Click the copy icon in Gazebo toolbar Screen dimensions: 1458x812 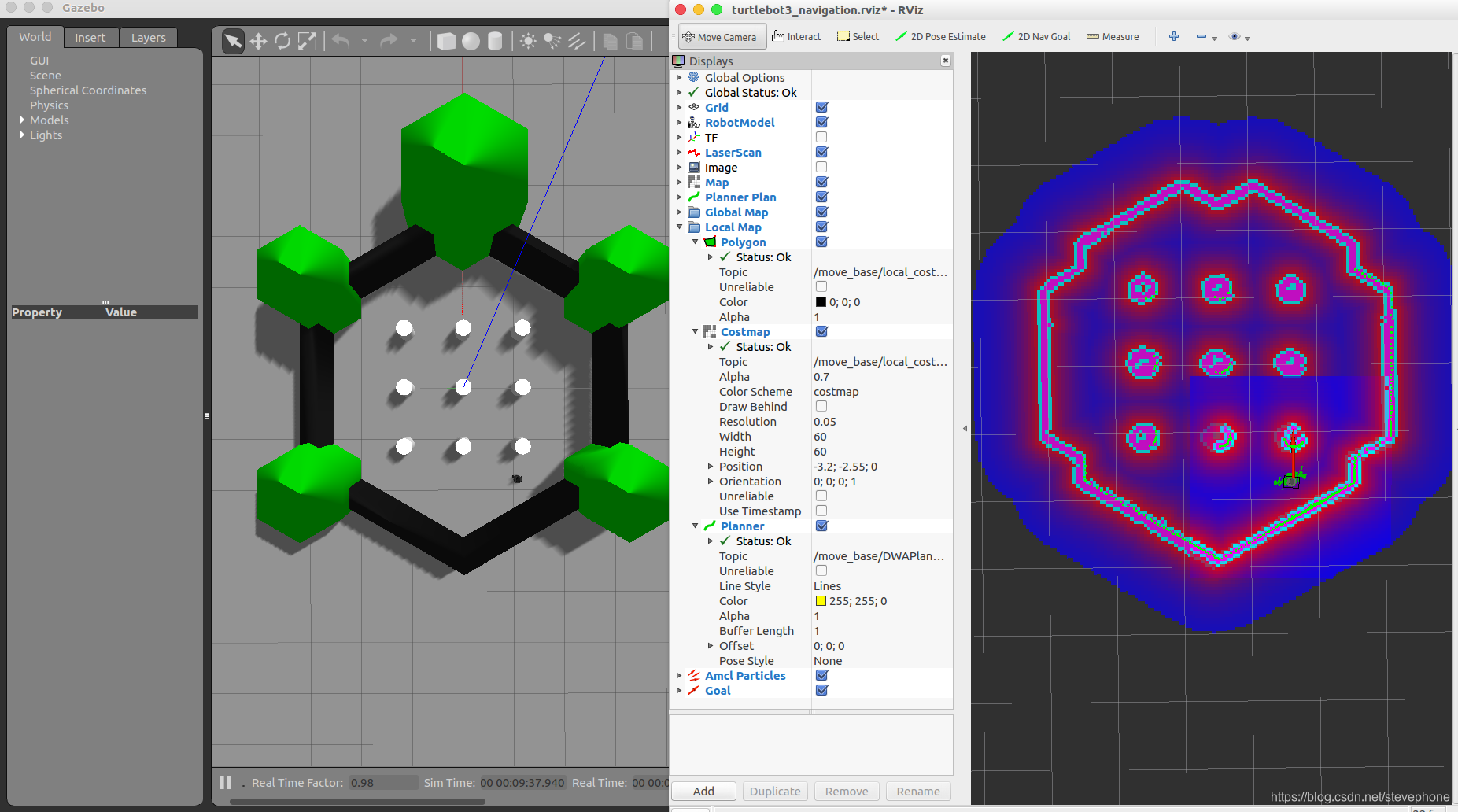pyautogui.click(x=610, y=41)
